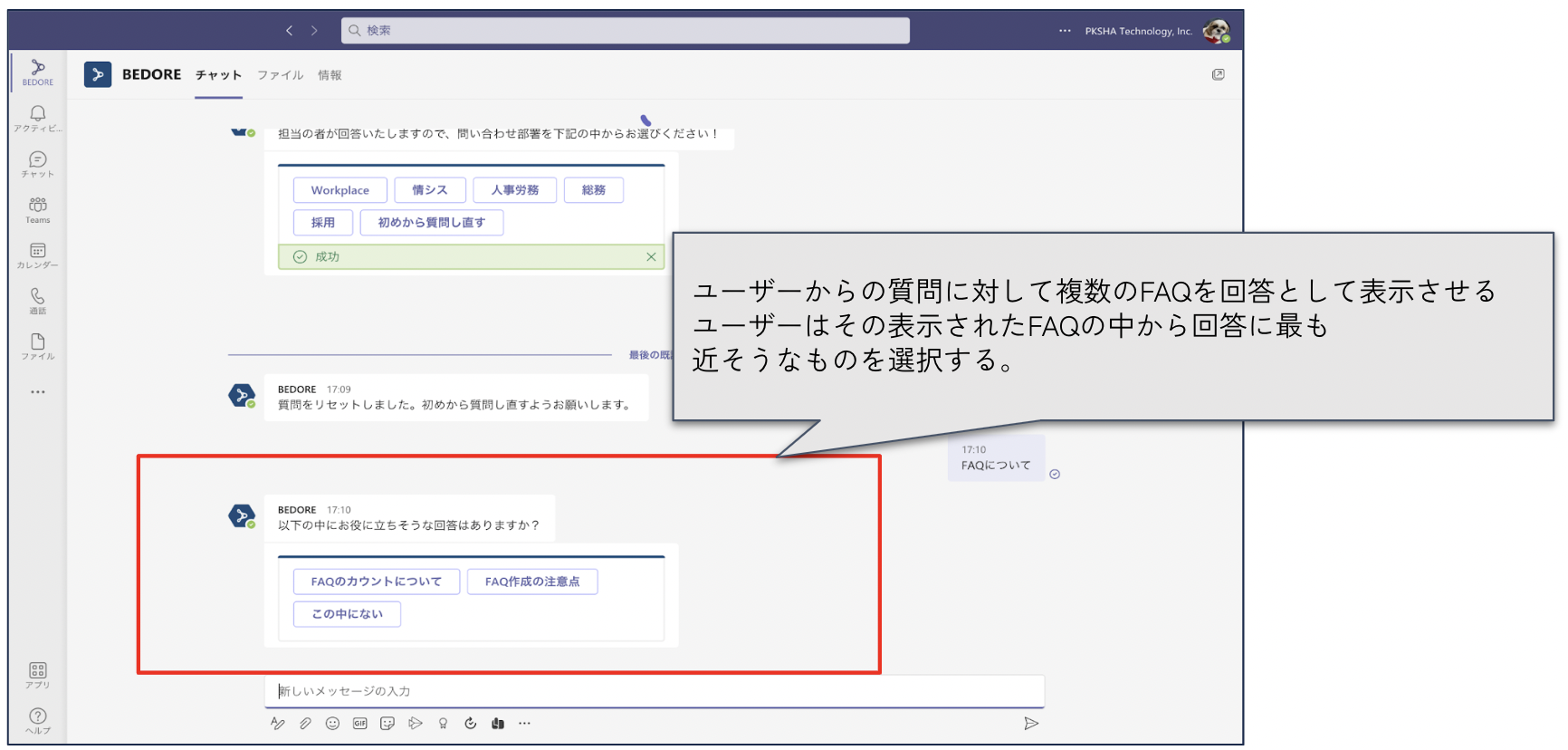The height and width of the screenshot is (750, 1568).
Task: Open the Stream icon in compose bar
Action: tap(416, 723)
